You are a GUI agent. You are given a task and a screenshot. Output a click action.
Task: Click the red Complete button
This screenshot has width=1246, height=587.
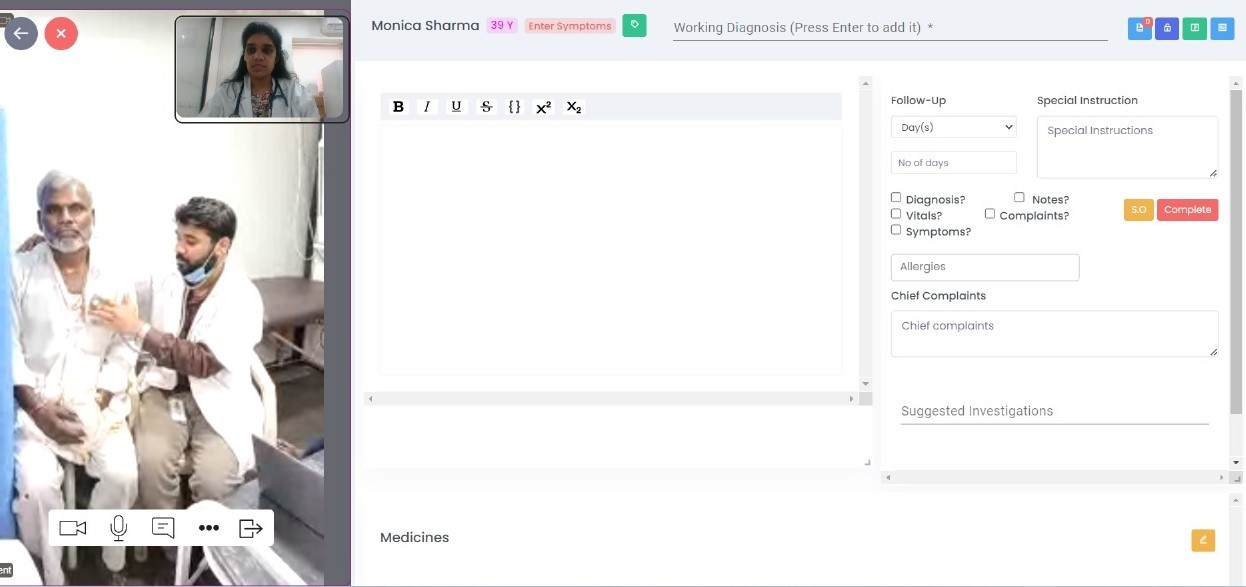[1187, 210]
